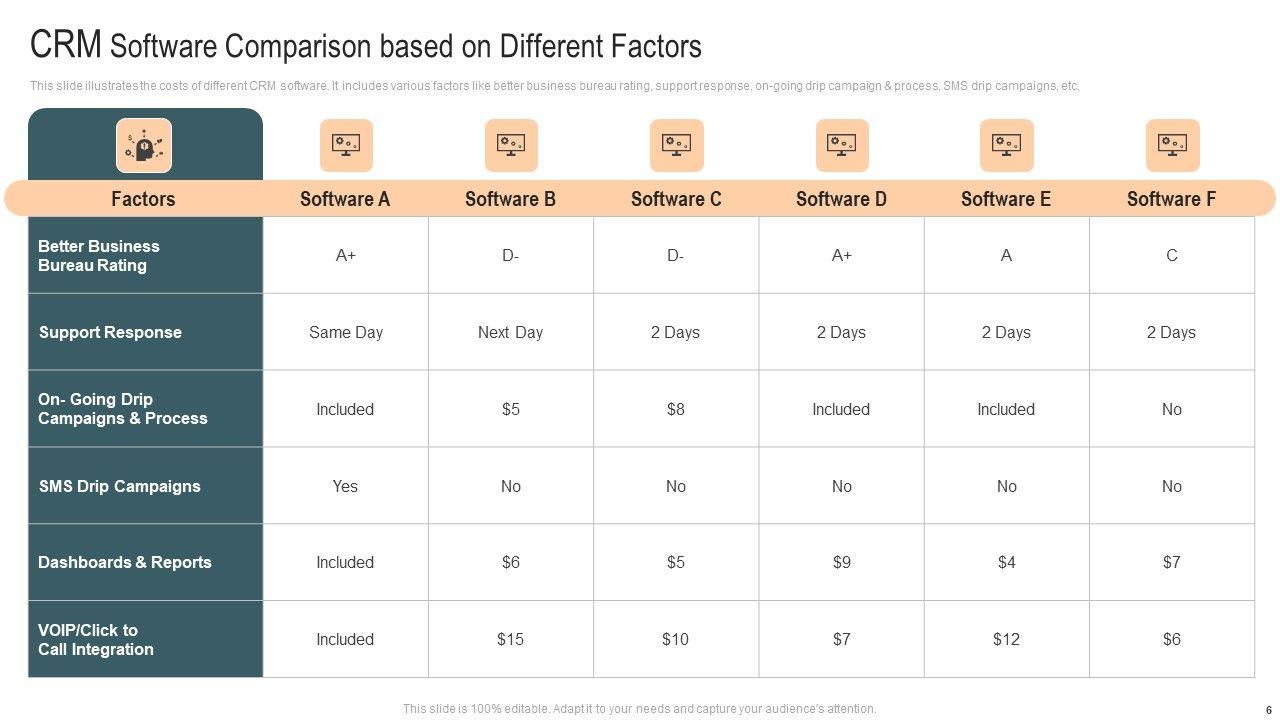The width and height of the screenshot is (1280, 720).
Task: Click the head icon above Factors
Action: [x=144, y=146]
